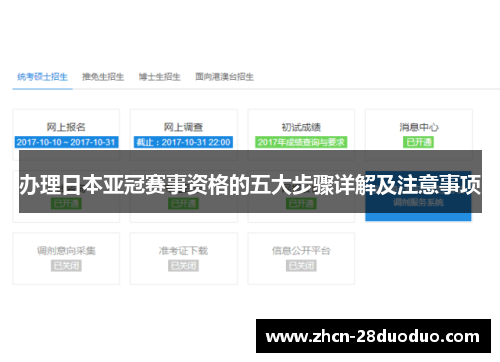Open the 网上报名 card
This screenshot has width=500, height=362.
66,135
